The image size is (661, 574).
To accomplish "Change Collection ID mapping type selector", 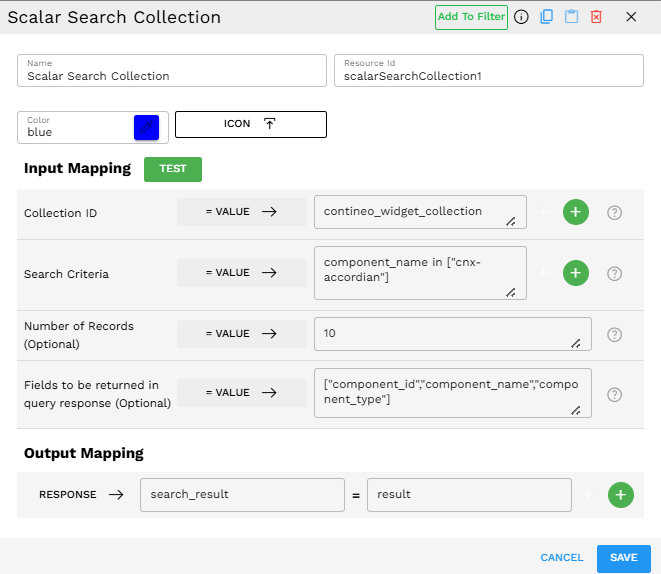I will click(x=241, y=212).
